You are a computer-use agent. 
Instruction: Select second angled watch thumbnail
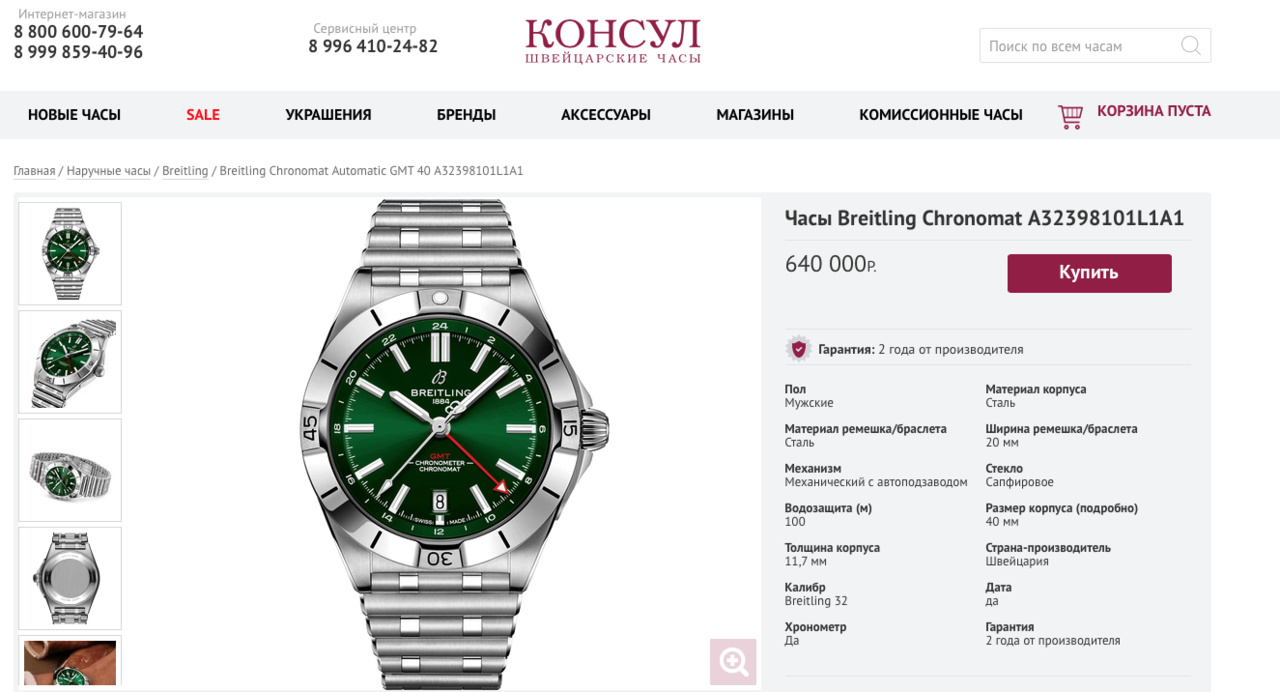[x=70, y=362]
